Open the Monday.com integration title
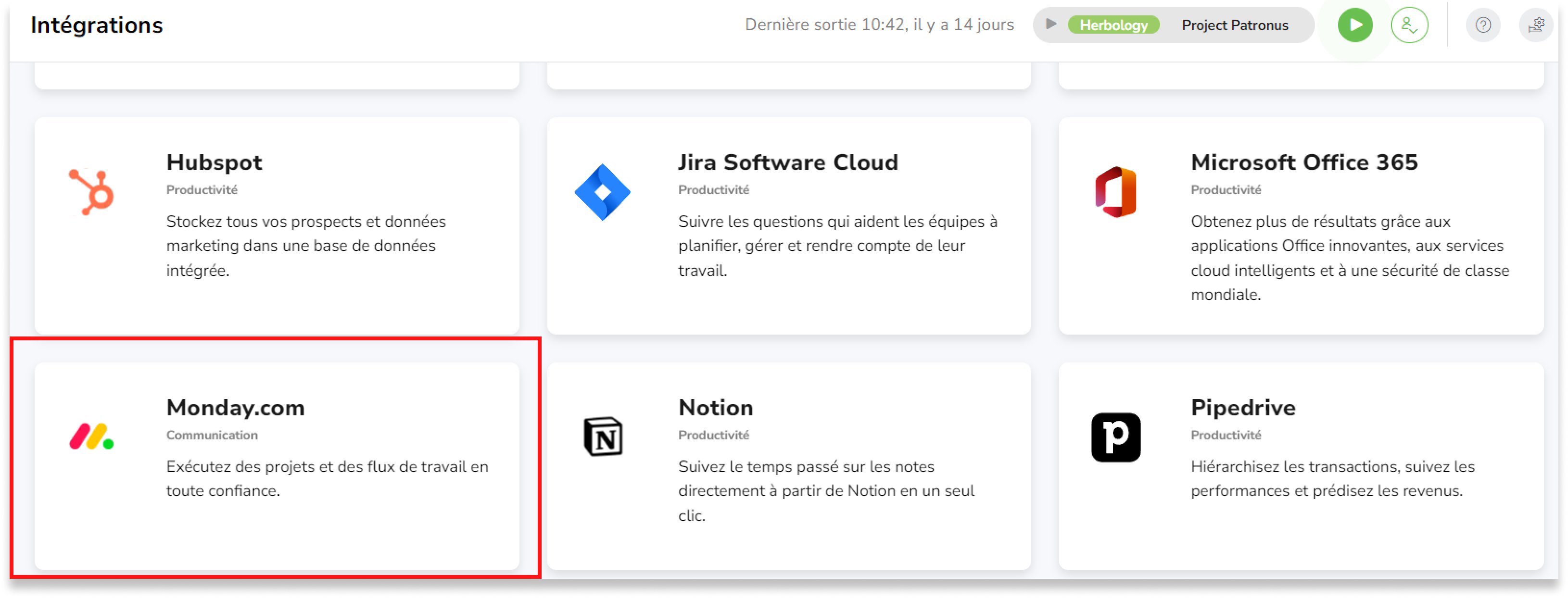 point(236,408)
